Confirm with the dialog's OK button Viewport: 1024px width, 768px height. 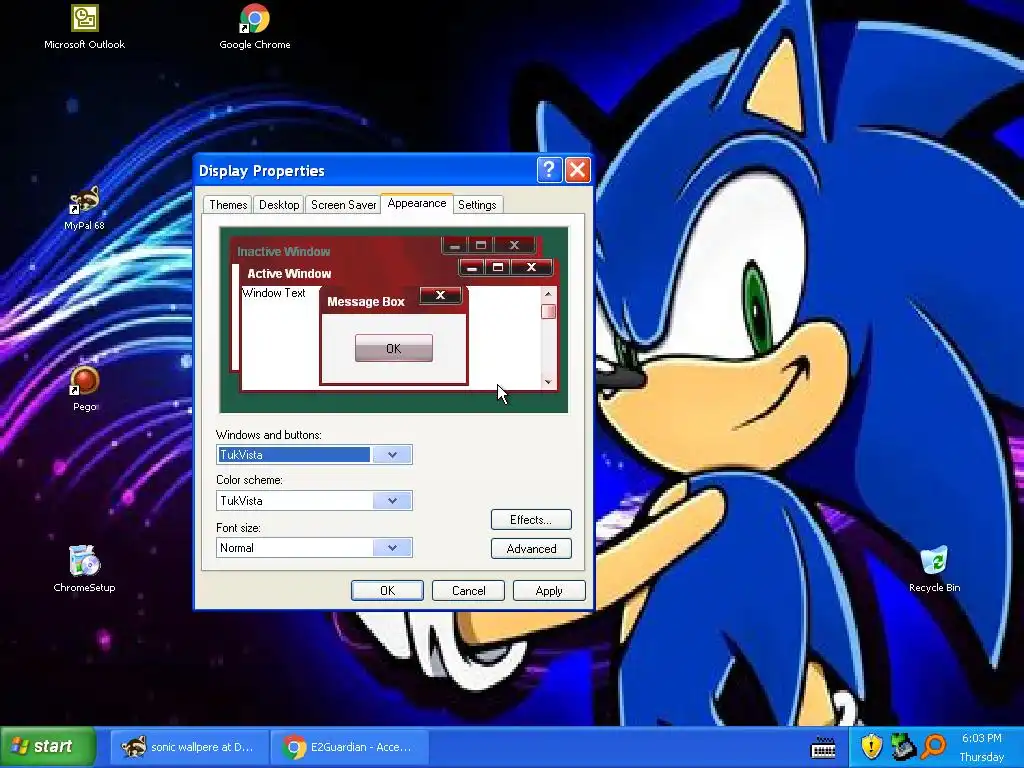click(x=387, y=590)
